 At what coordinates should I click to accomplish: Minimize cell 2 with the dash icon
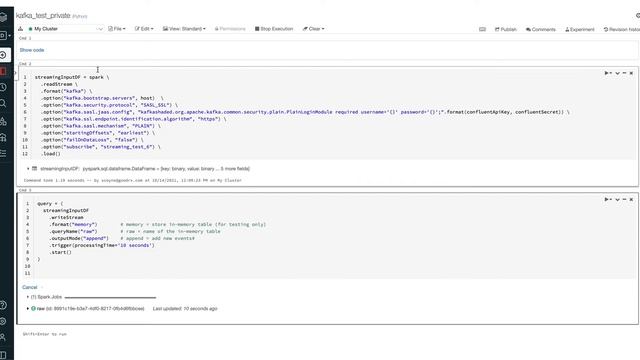click(624, 73)
